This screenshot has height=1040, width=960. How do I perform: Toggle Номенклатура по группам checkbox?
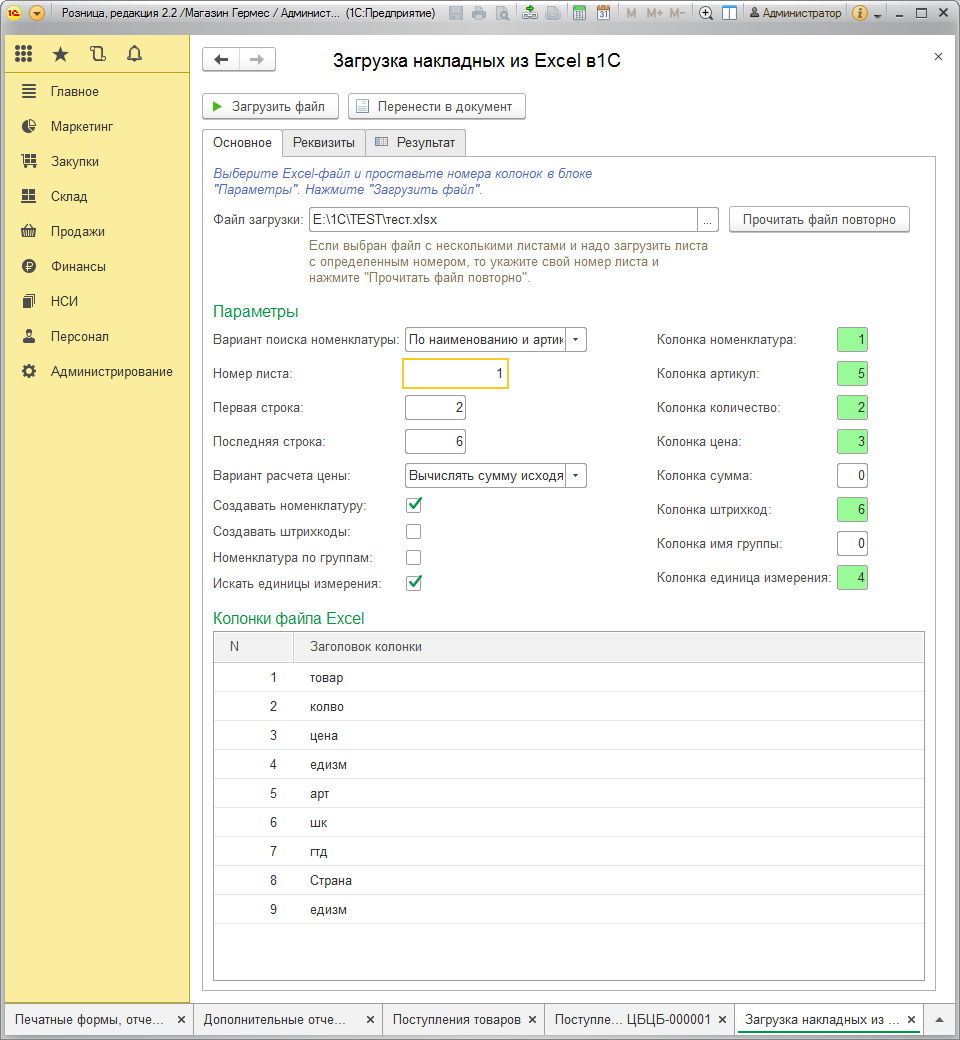(x=413, y=557)
